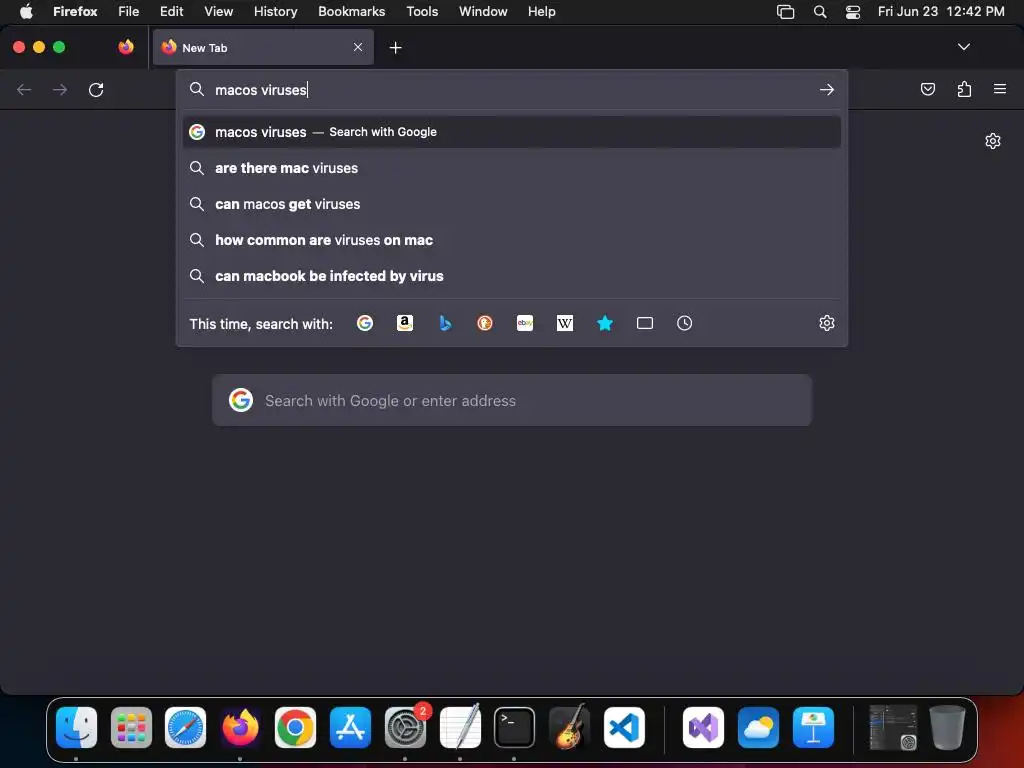Open the History menu
This screenshot has width=1024, height=768.
(x=275, y=11)
